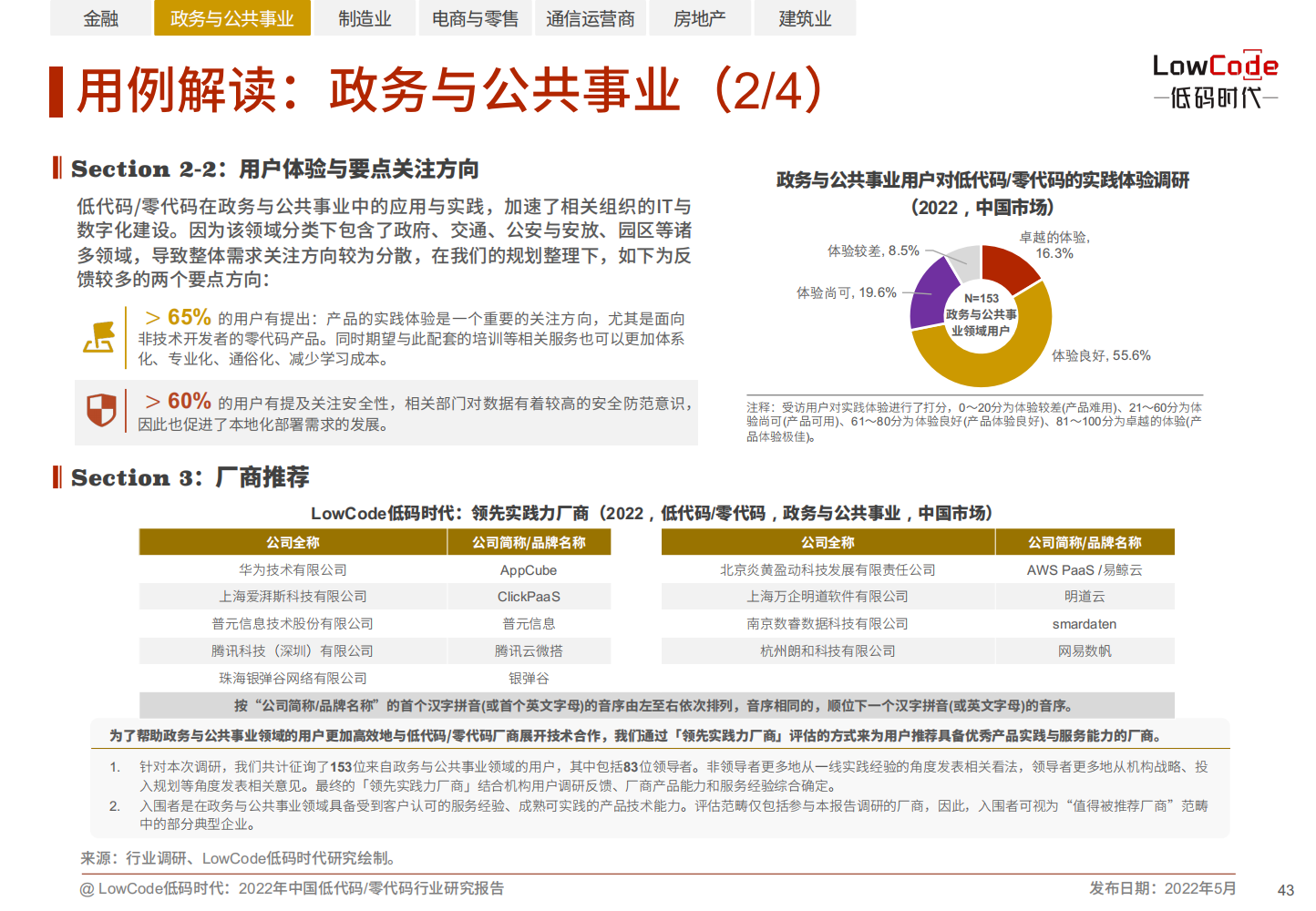Click left table 公司简称/品牌名称 header
This screenshot has height=911, width=1316.
pos(529,542)
